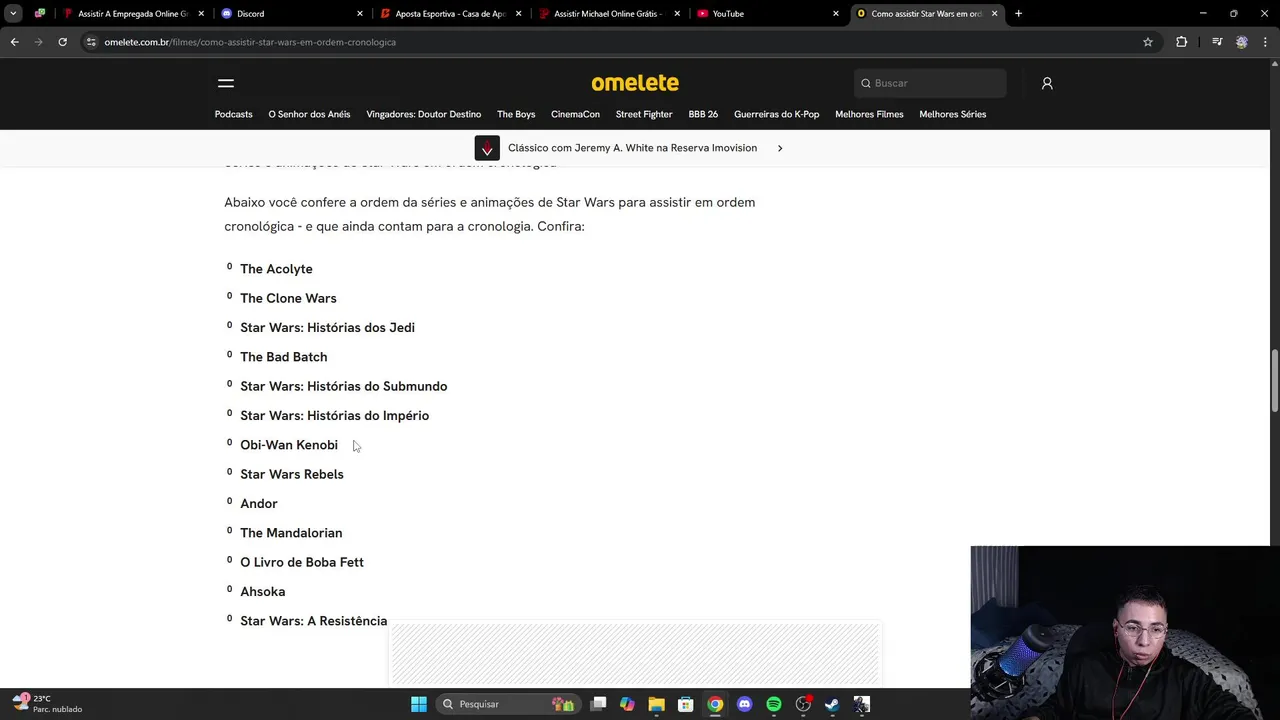
Task: Switch to Assistir A Empregada tab
Action: 132,14
